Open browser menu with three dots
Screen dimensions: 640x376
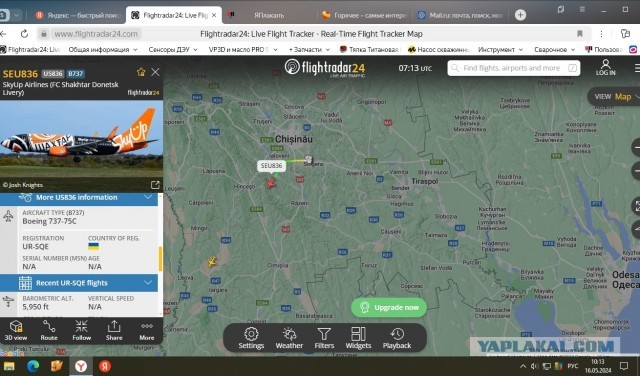pyautogui.click(x=601, y=34)
